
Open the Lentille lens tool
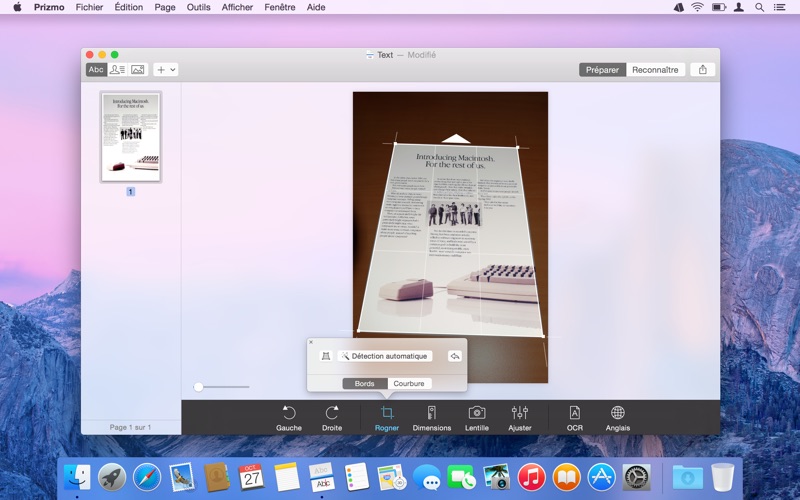[x=477, y=418]
